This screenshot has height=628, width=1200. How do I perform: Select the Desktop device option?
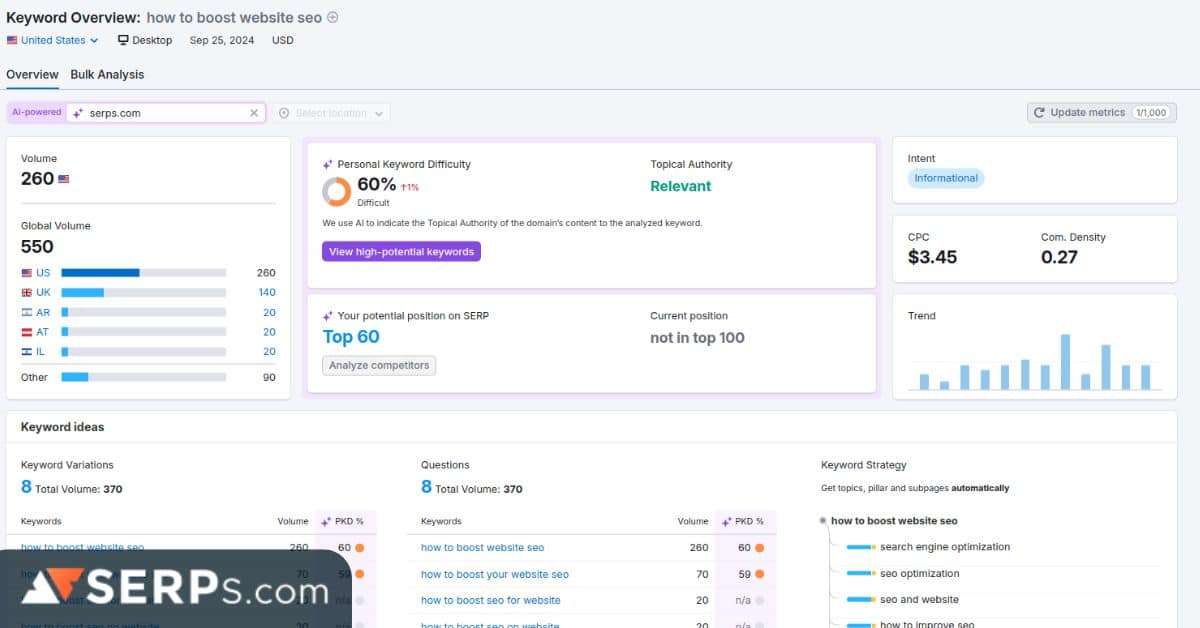[x=145, y=40]
